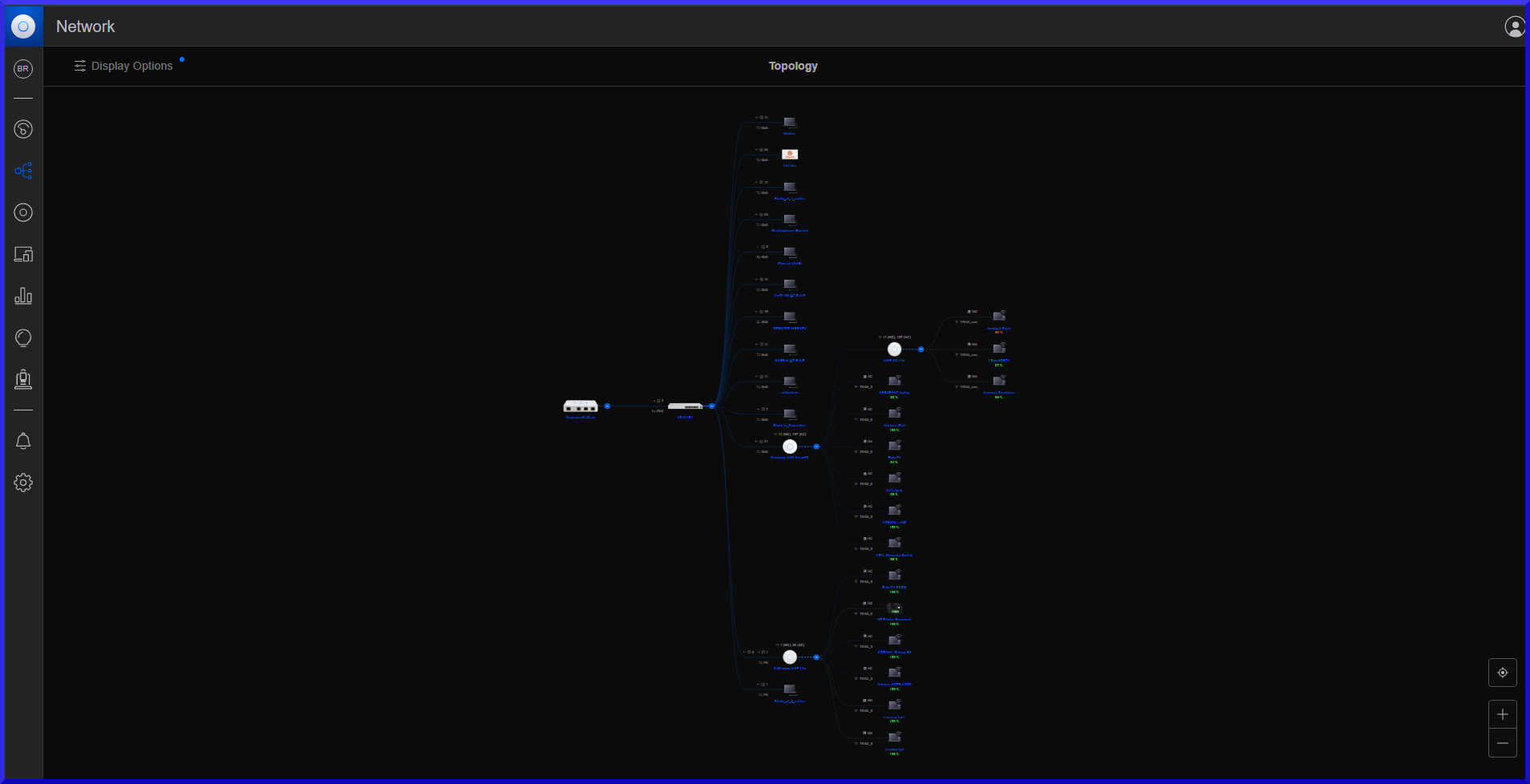
Task: Click the UniFi logo at top left
Action: click(23, 26)
